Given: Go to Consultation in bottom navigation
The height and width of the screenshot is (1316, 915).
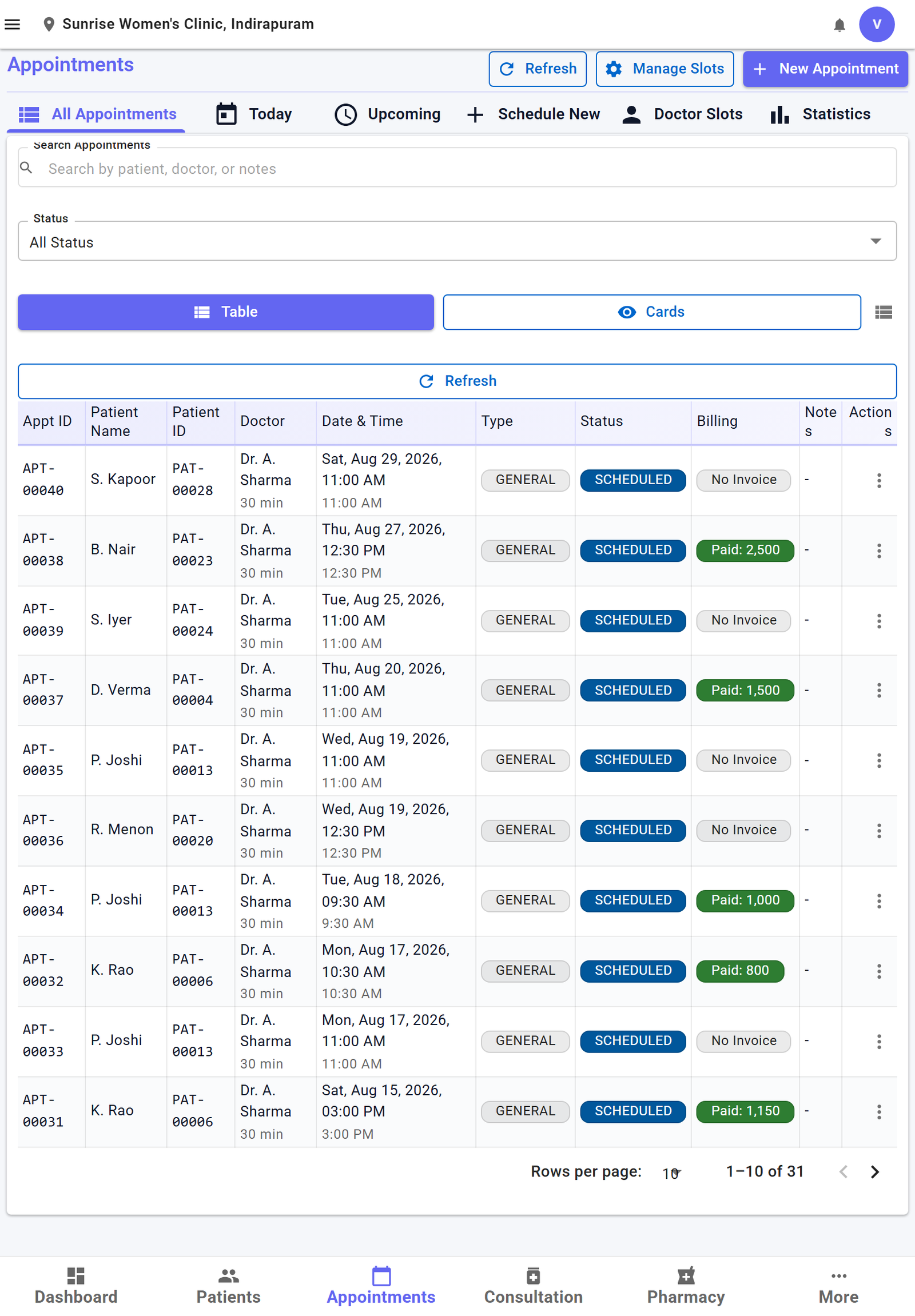Looking at the screenshot, I should click(533, 1286).
